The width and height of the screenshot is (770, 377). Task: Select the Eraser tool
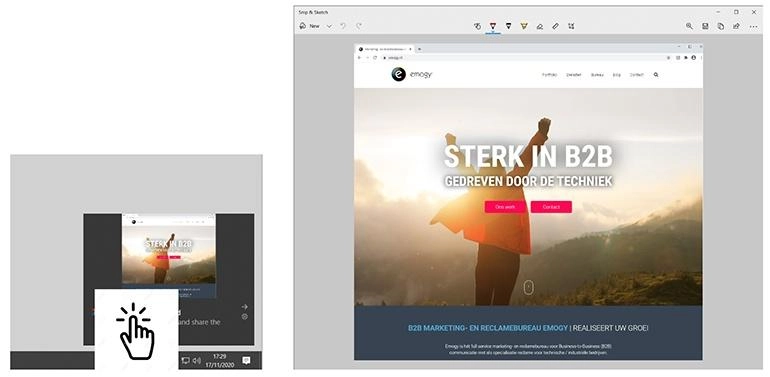tap(540, 26)
